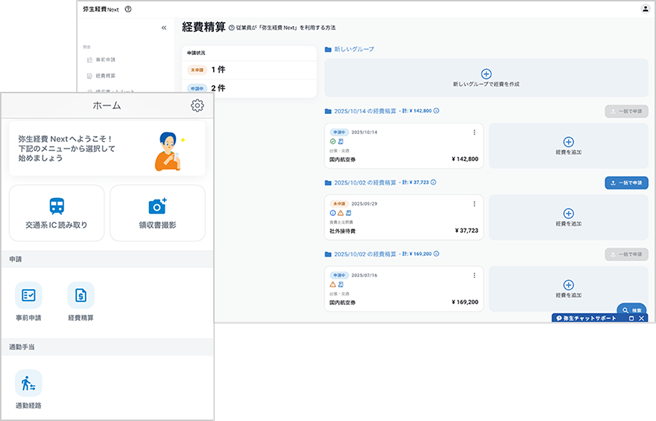Screen dimensions: 656x421
Task: Click the user account icon at top right
Action: click(644, 8)
